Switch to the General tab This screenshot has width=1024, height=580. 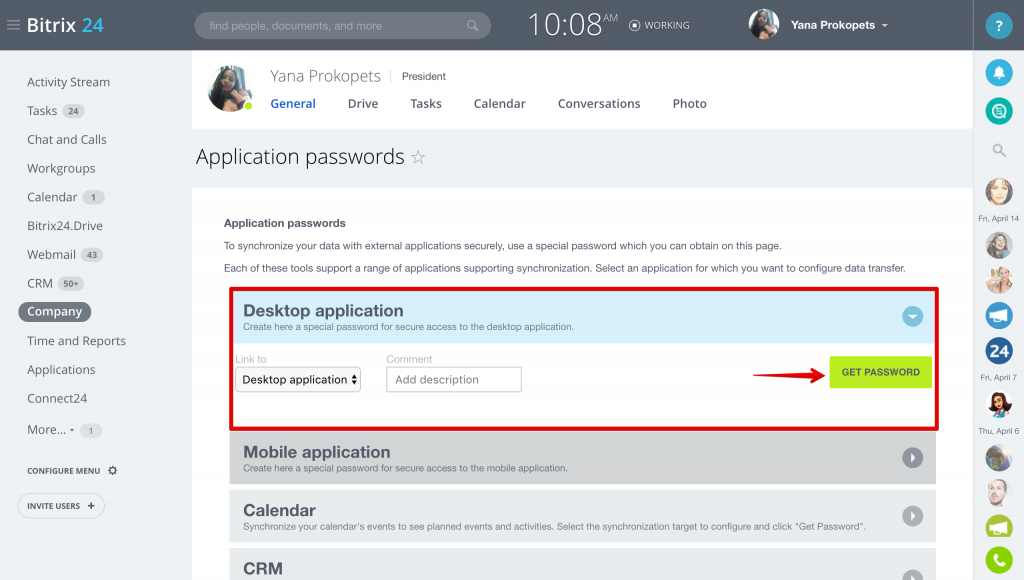pyautogui.click(x=293, y=104)
